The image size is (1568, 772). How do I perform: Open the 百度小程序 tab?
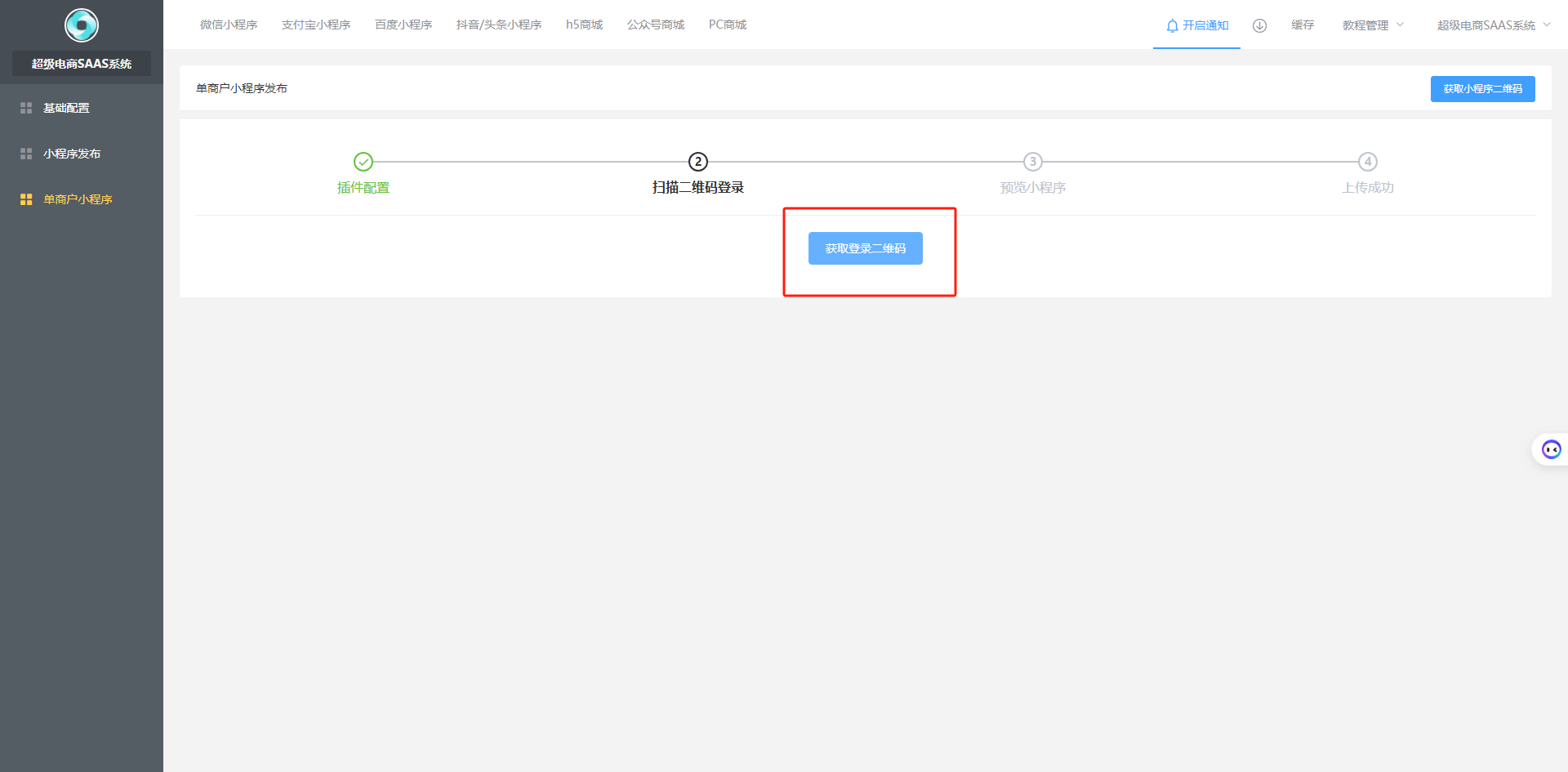point(403,25)
